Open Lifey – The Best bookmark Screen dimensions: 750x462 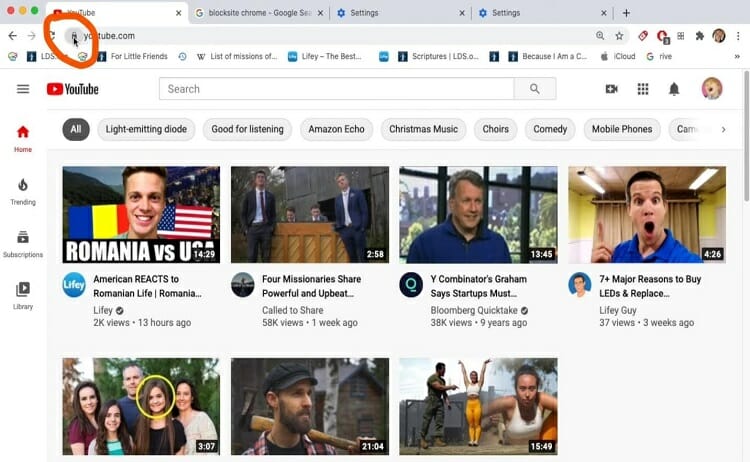pos(325,56)
